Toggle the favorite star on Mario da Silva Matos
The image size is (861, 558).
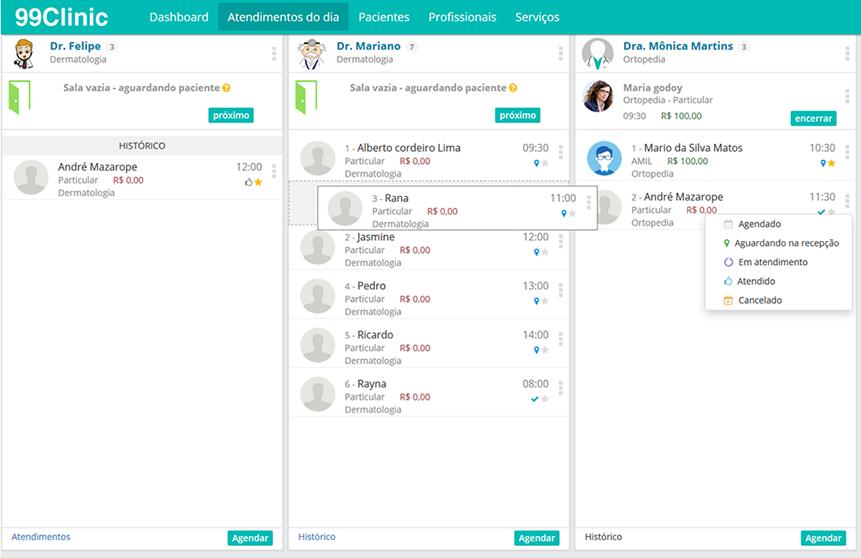[831, 163]
